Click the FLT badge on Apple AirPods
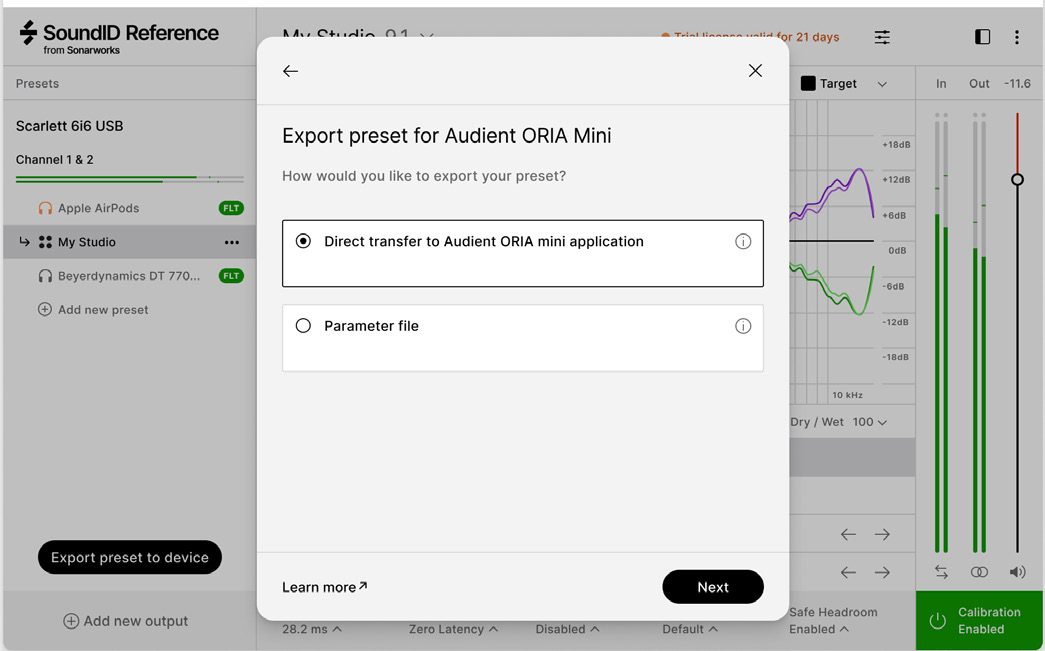Screen dimensions: 1045x651 231,209
